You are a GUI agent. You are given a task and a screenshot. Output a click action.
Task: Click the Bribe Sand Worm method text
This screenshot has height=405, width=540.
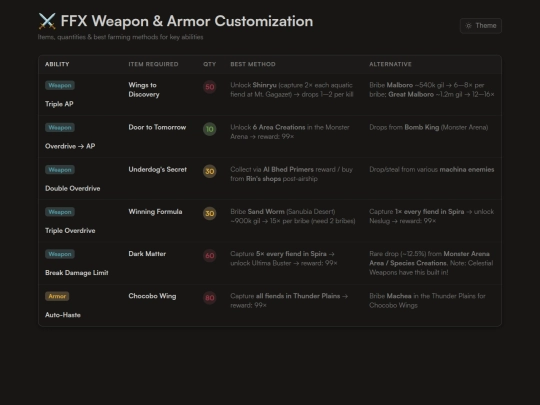tap(293, 216)
